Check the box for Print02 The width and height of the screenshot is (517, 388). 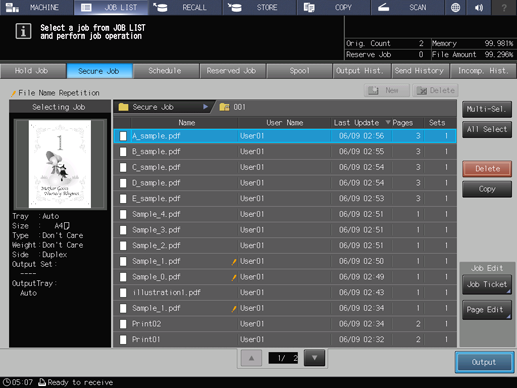[x=123, y=324]
